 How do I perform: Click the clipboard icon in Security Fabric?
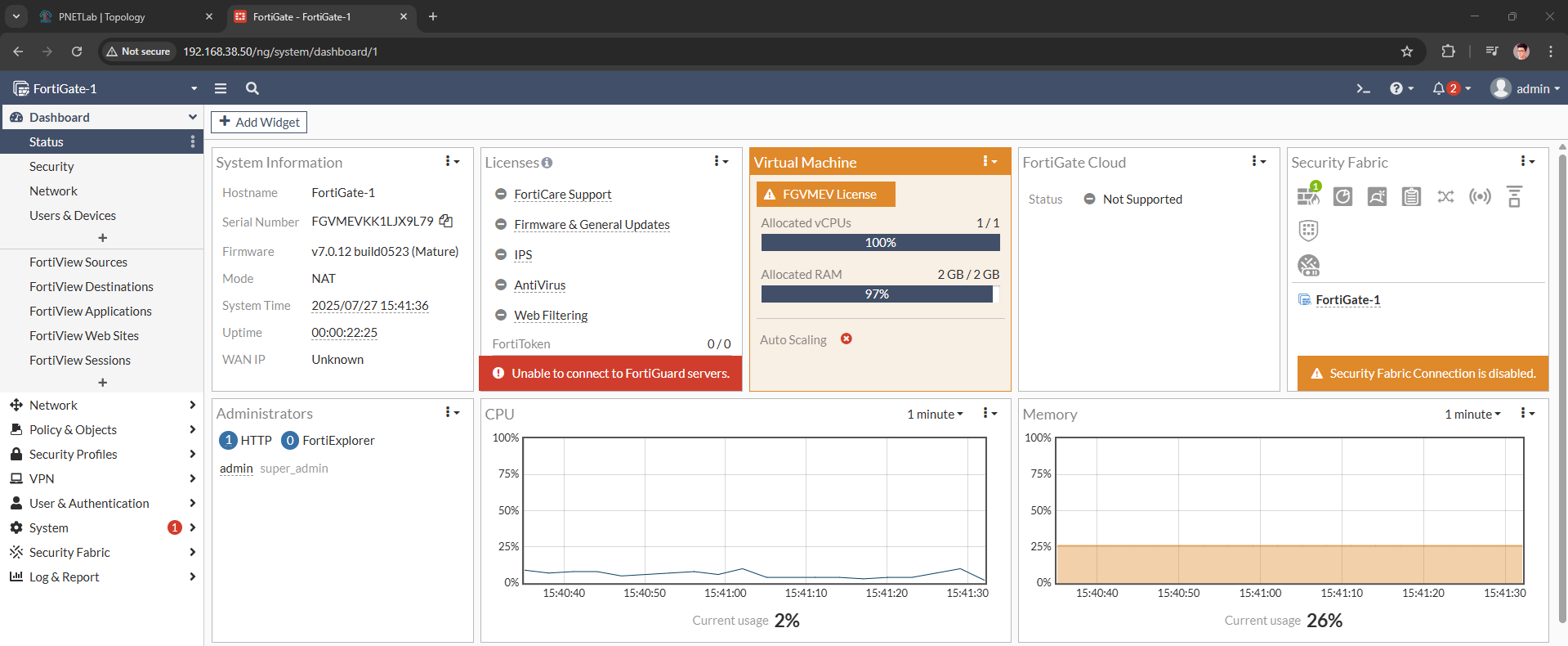(1411, 196)
